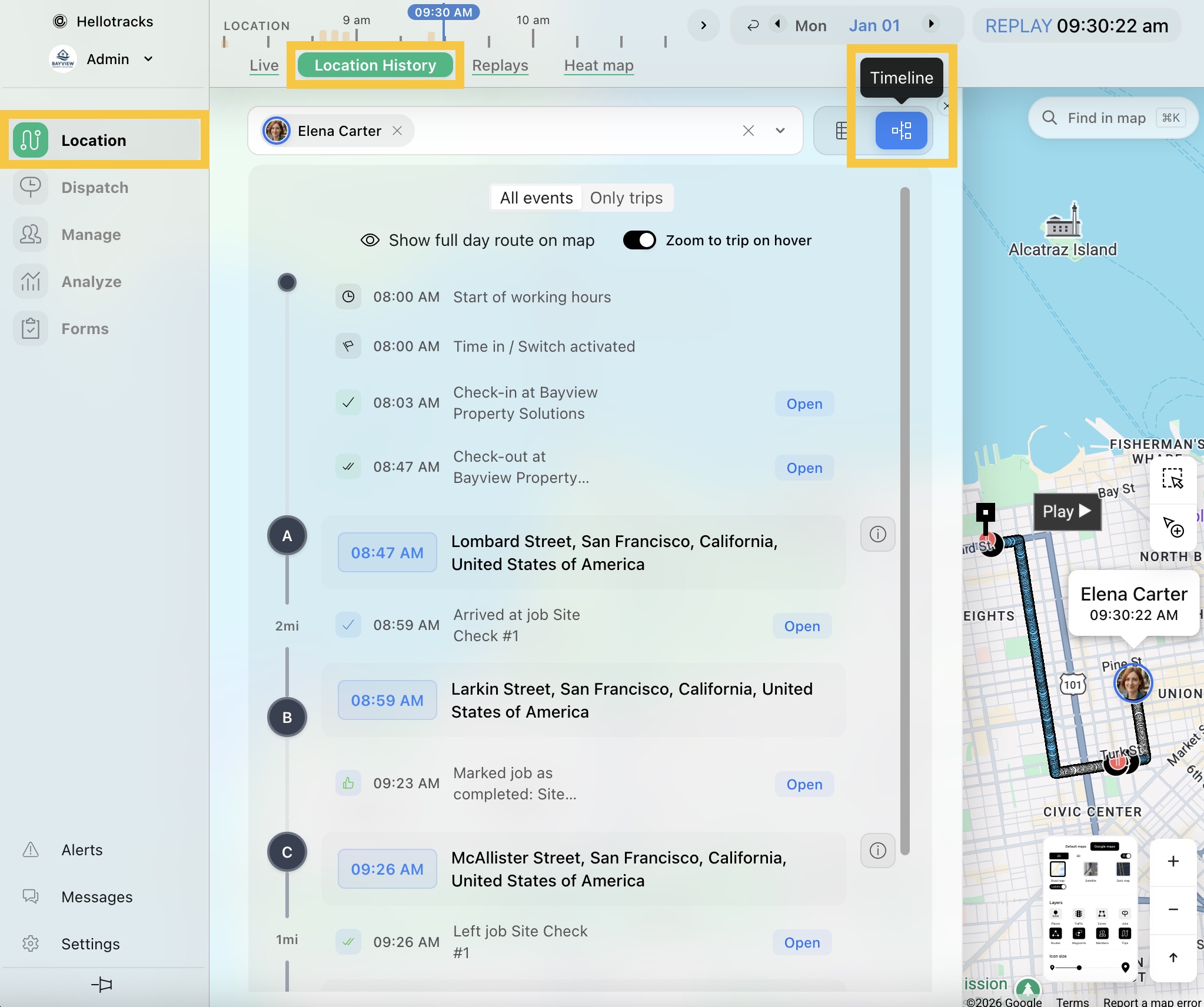The width and height of the screenshot is (1204, 1007).
Task: Remove Elena Carter chip from member filter
Action: [x=398, y=131]
